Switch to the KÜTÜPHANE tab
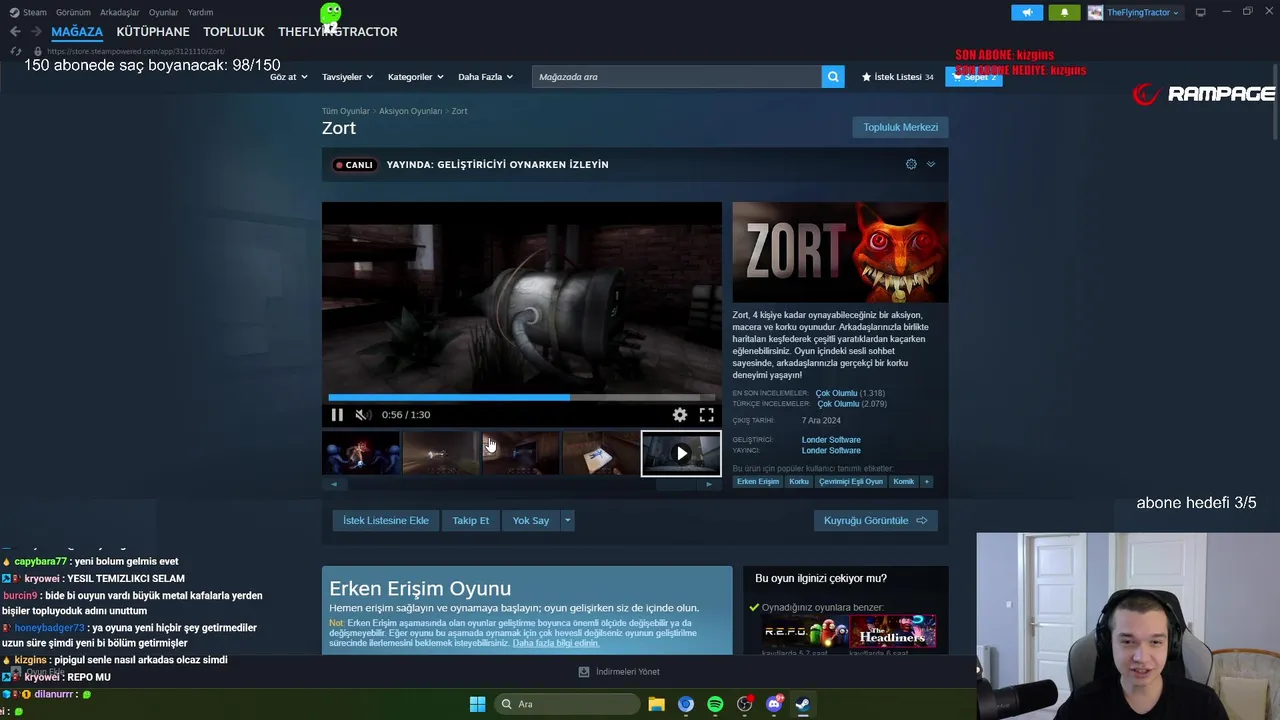 click(x=153, y=32)
